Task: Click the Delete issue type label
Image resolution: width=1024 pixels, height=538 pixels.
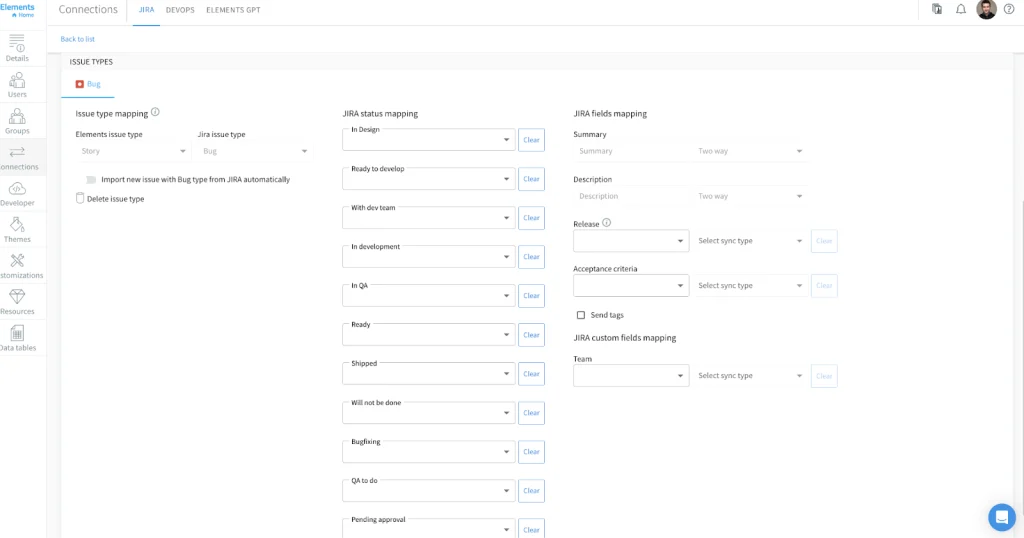Action: 116,198
